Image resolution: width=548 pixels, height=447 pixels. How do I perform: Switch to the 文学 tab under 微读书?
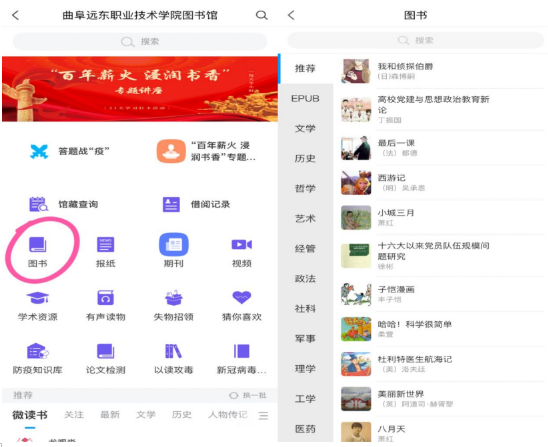tap(146, 415)
